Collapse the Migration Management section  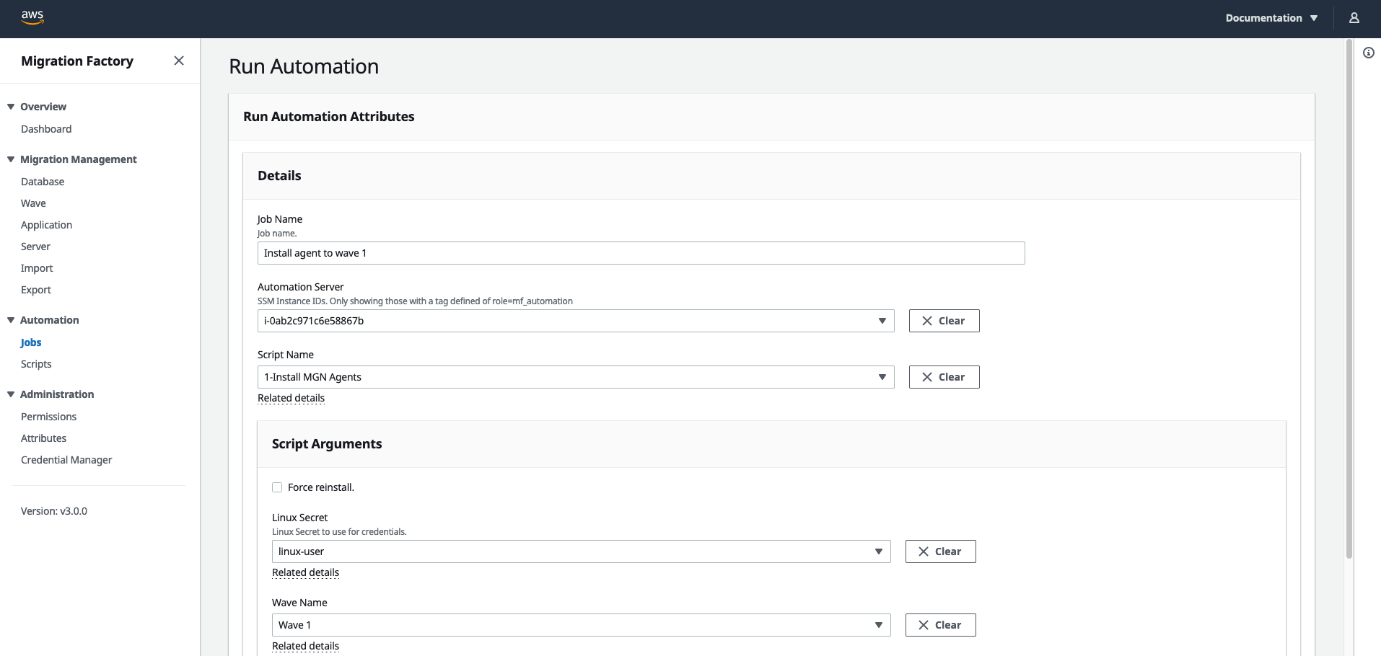(x=11, y=158)
